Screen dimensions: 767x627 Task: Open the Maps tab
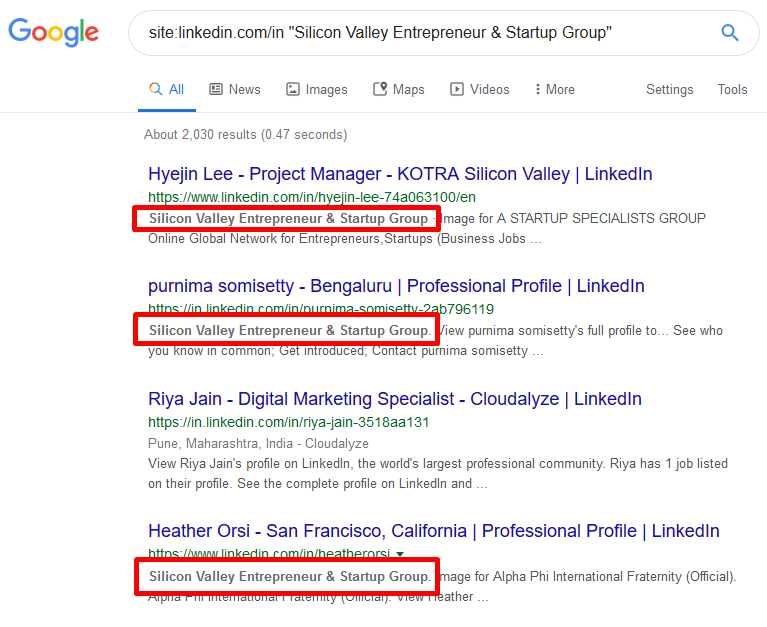point(399,90)
